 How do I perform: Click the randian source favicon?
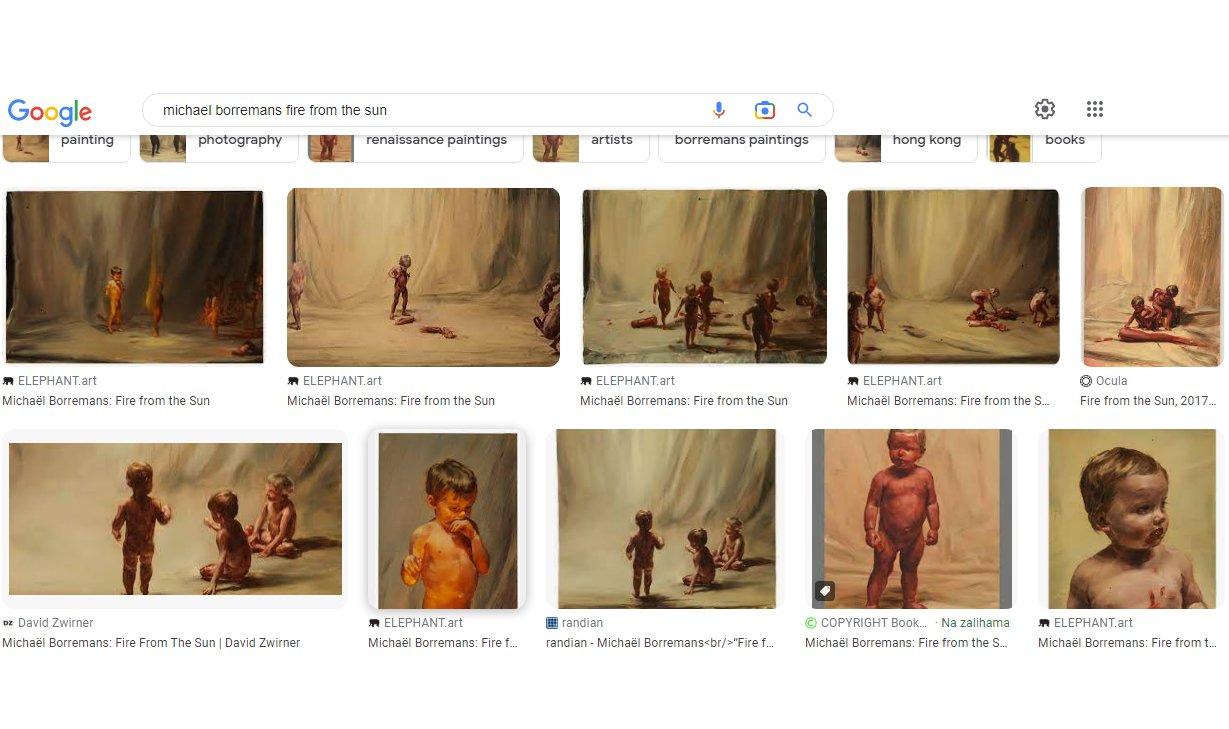552,623
